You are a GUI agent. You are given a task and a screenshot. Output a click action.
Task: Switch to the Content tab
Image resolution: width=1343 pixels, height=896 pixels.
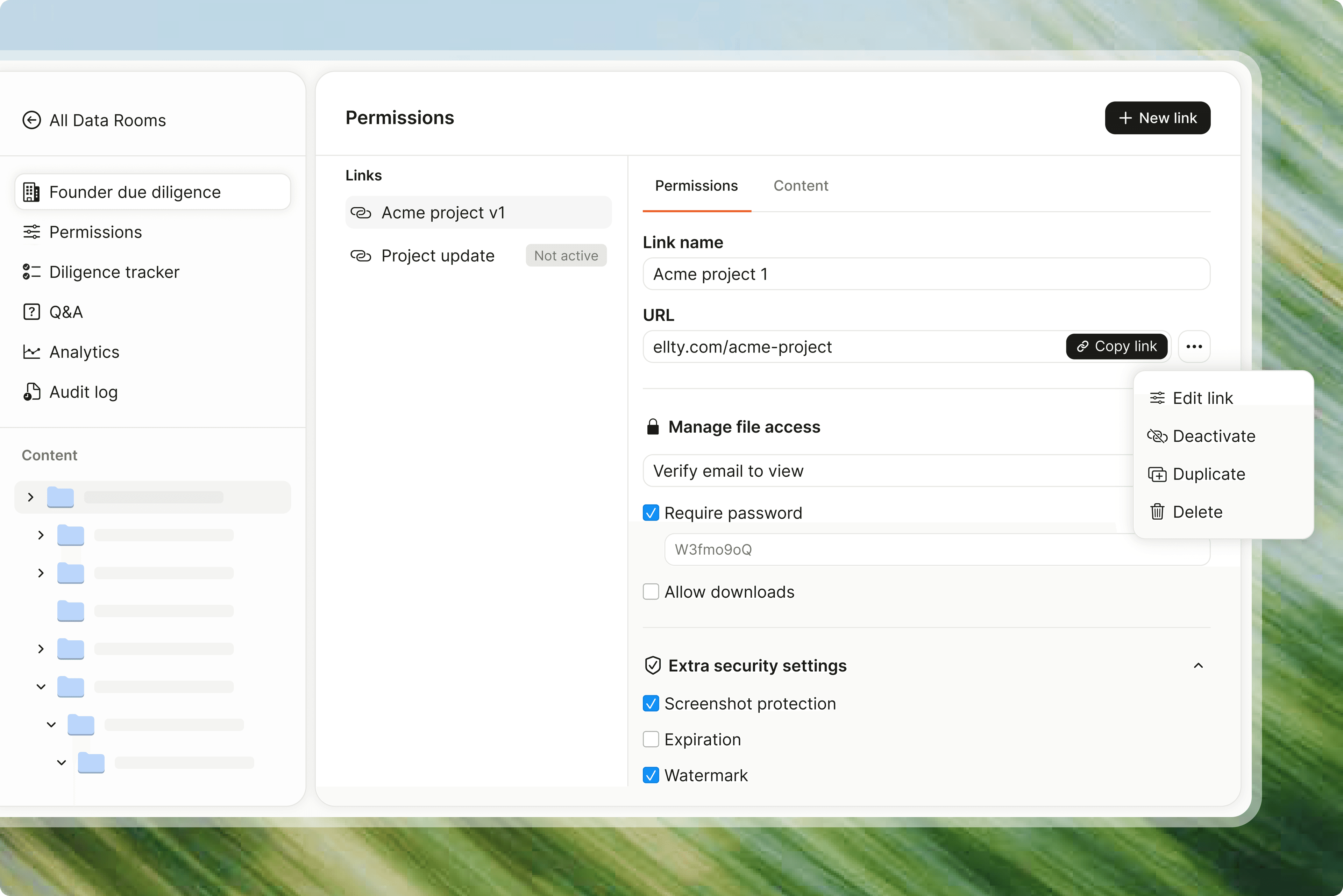tap(801, 186)
